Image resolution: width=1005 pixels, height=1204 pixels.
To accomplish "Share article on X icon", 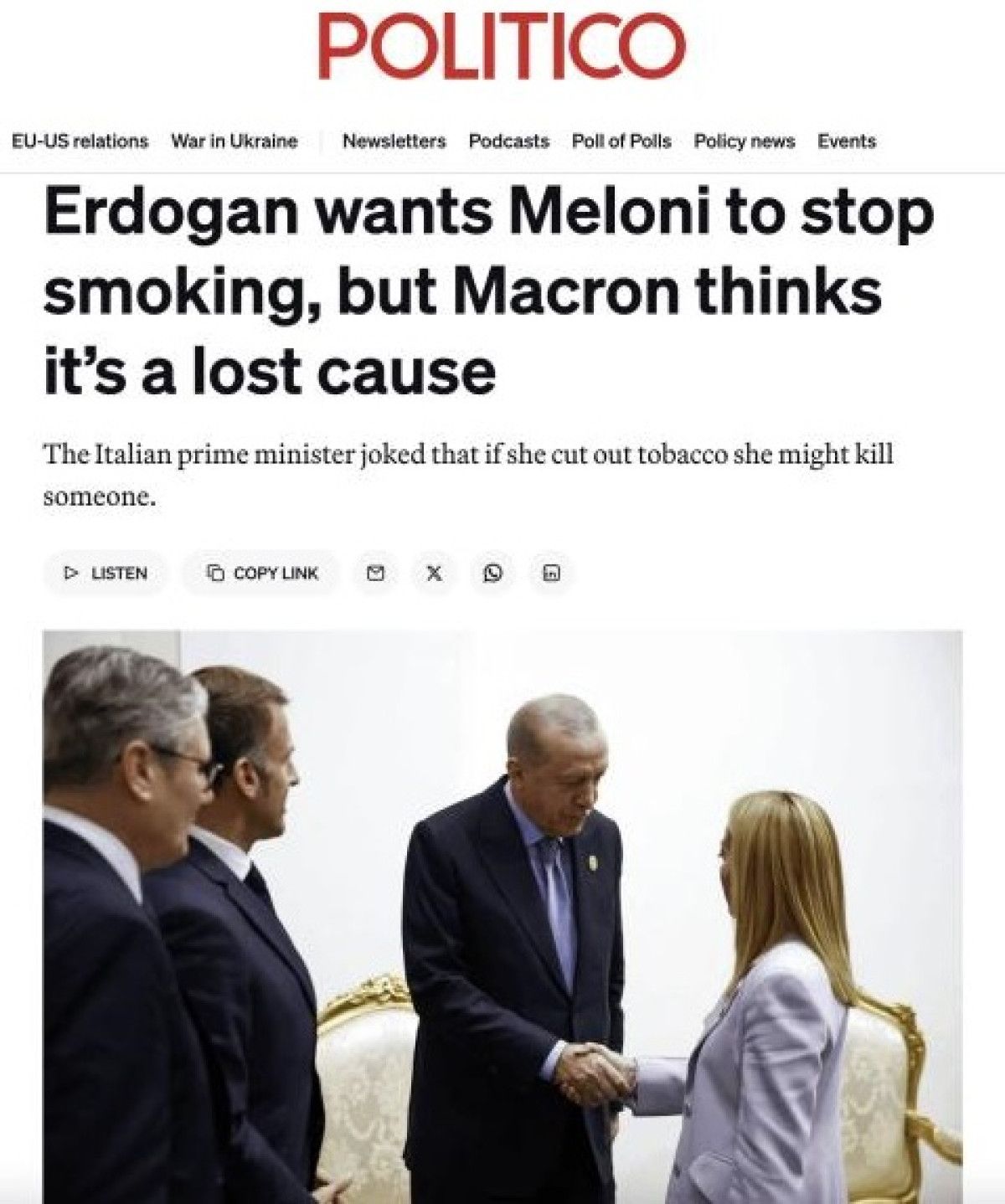I will coord(435,574).
